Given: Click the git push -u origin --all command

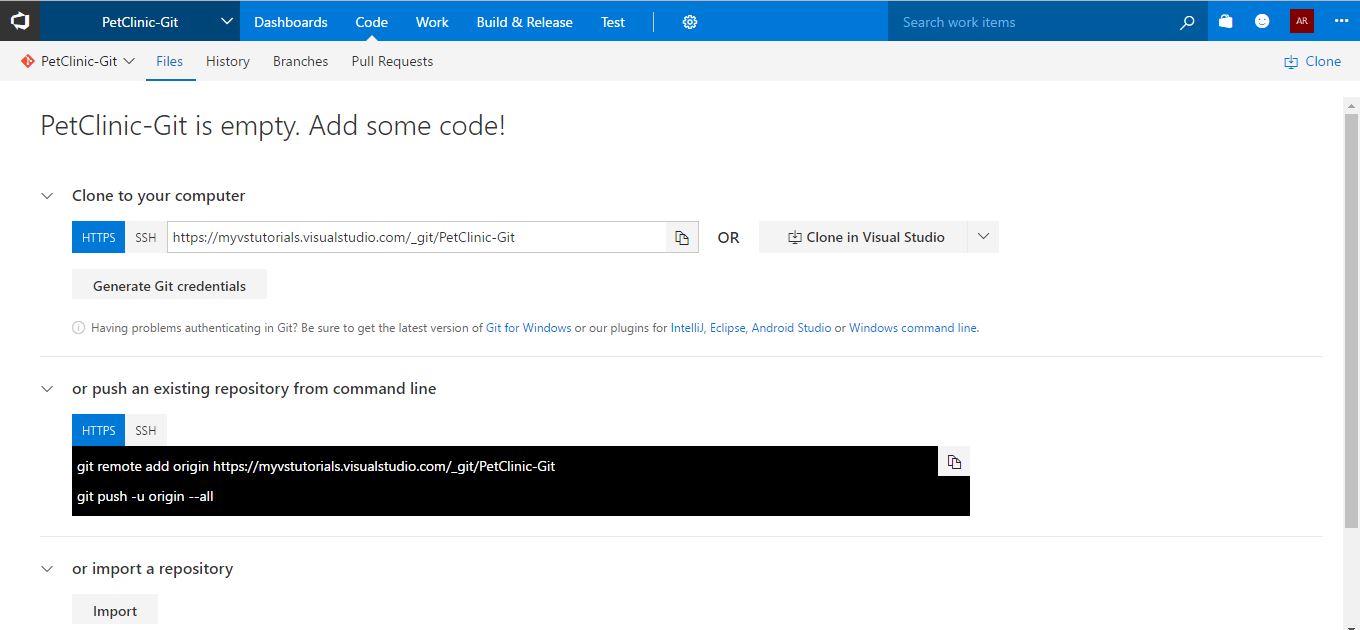Looking at the screenshot, I should [x=145, y=496].
